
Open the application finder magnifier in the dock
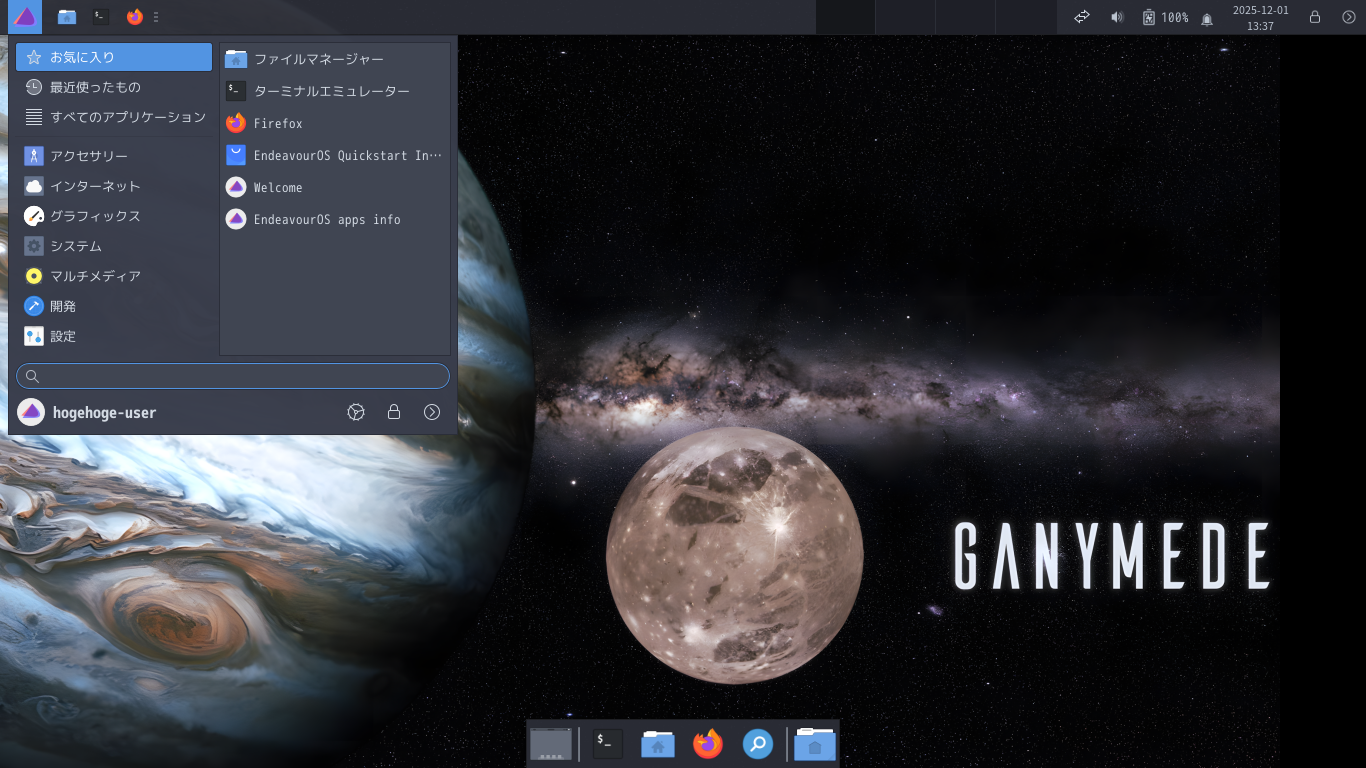click(x=757, y=744)
